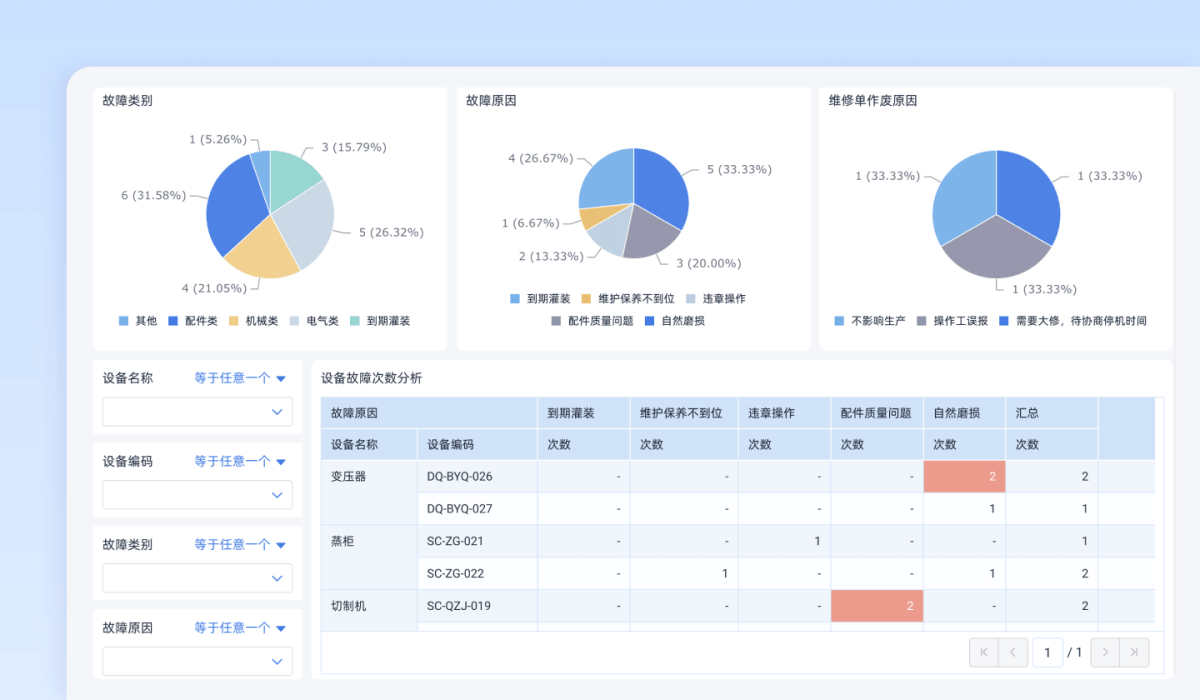Change 故障类别 filter condition 等于任意一个

(x=240, y=544)
